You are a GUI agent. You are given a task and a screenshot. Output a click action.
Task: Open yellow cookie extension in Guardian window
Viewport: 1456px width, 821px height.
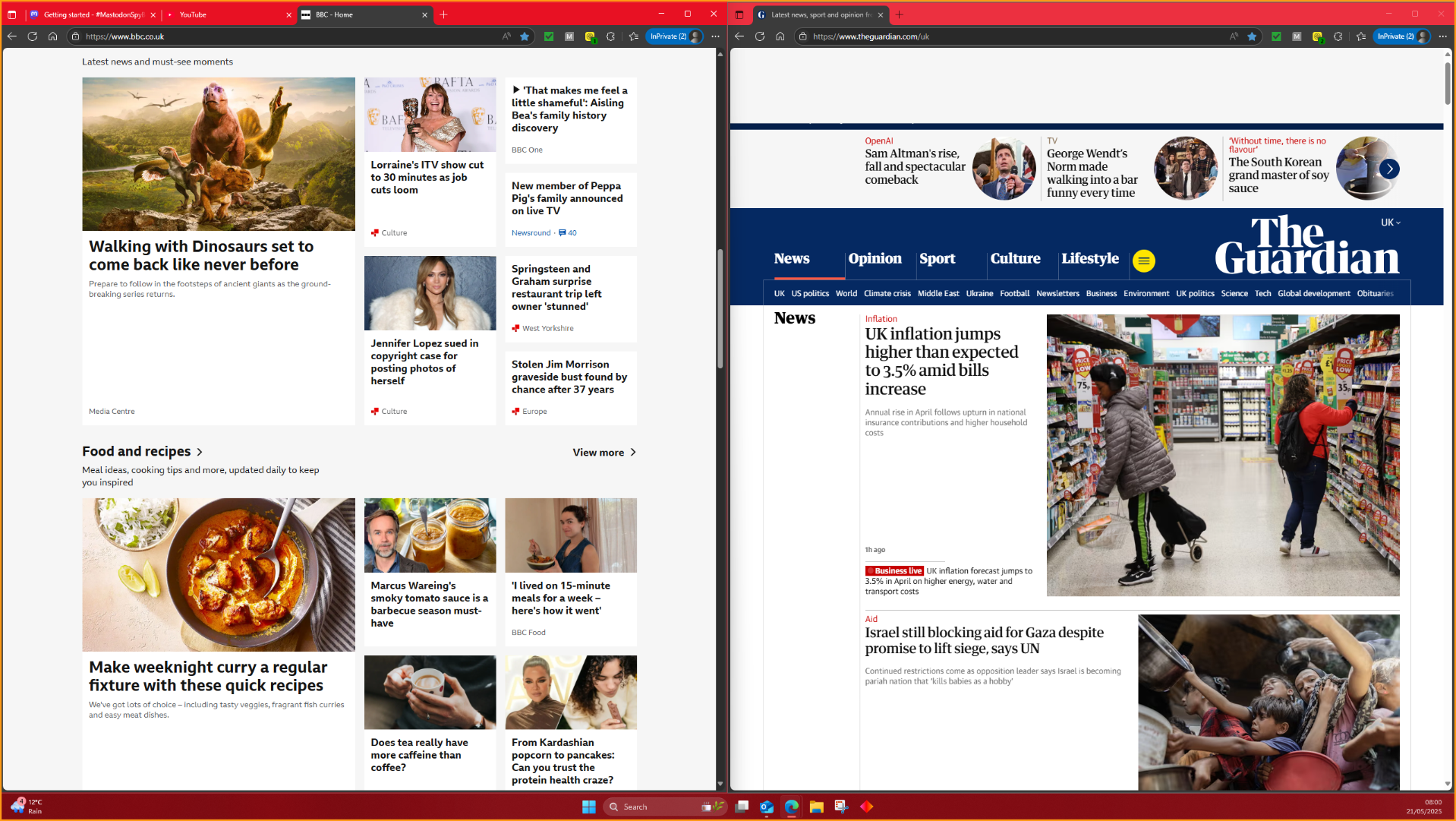point(1318,36)
